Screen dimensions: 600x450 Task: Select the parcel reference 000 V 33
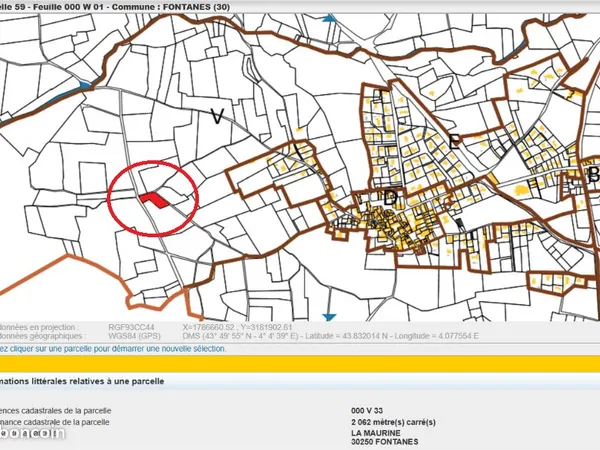[367, 411]
